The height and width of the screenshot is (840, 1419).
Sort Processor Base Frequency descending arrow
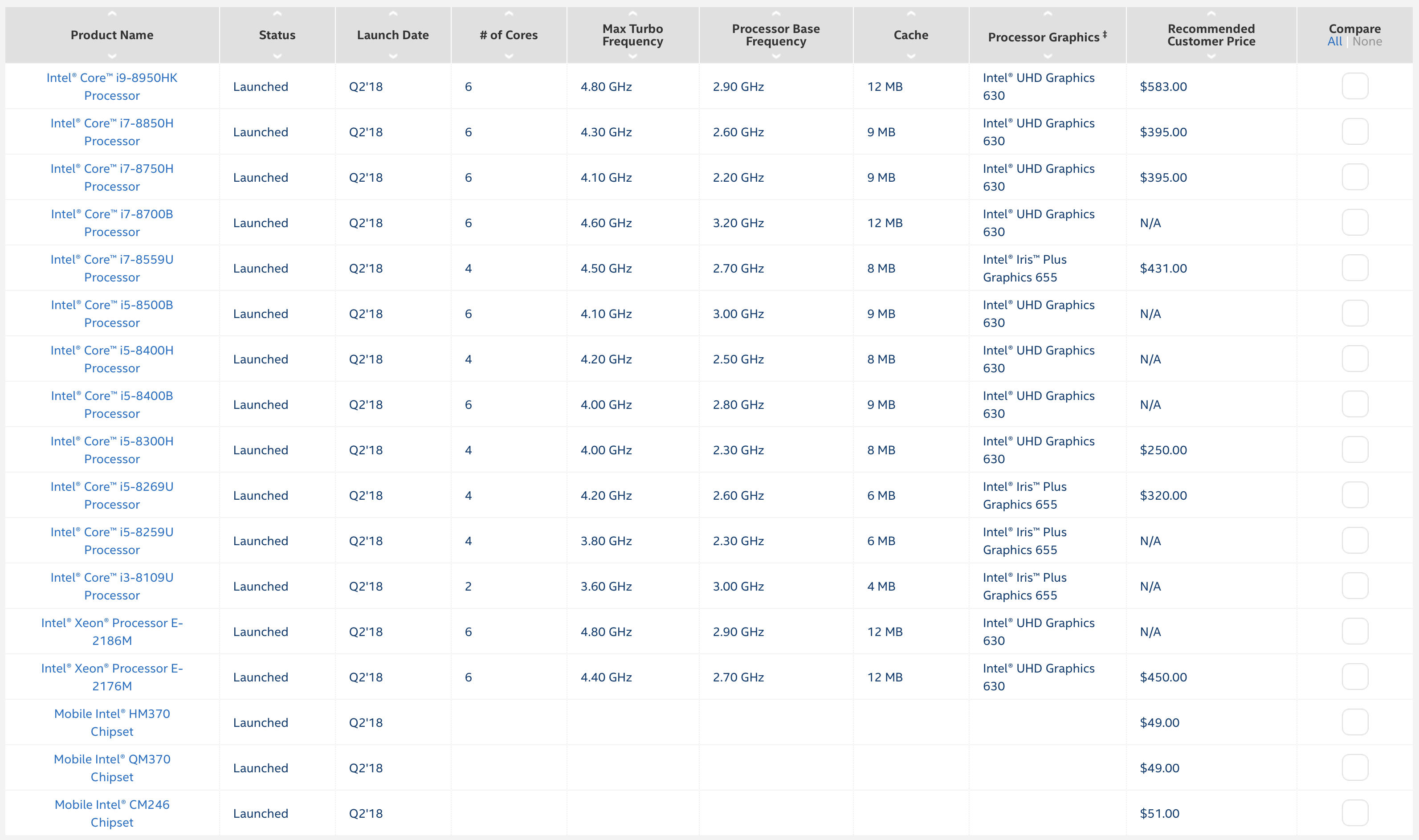(x=776, y=56)
